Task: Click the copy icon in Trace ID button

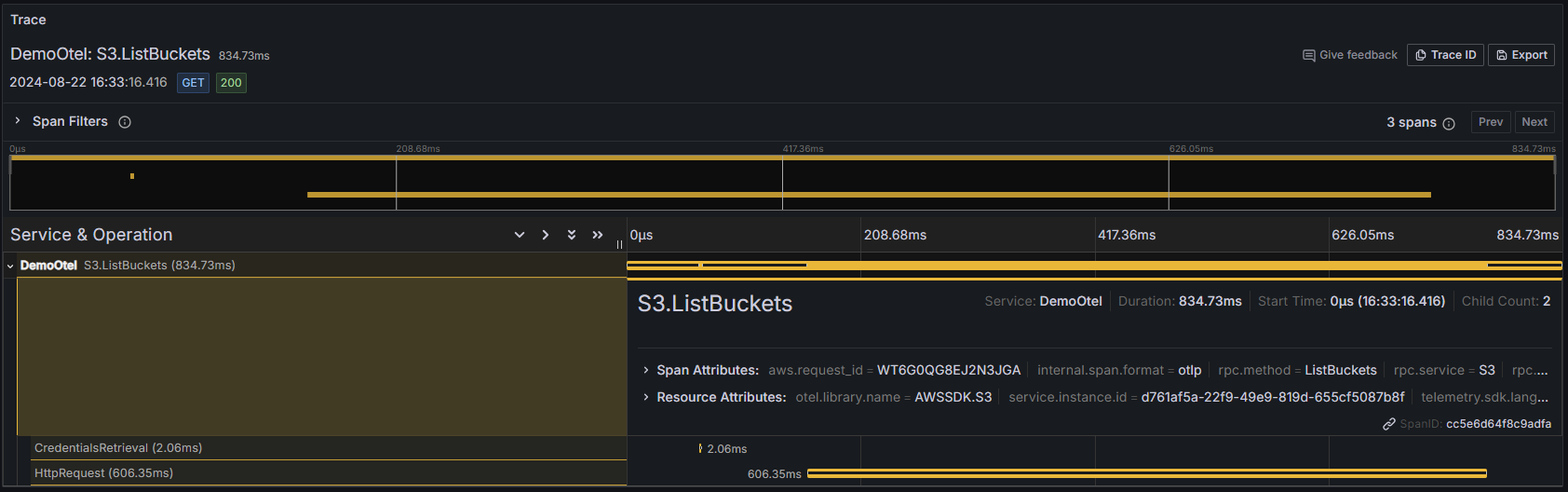Action: 1421,56
